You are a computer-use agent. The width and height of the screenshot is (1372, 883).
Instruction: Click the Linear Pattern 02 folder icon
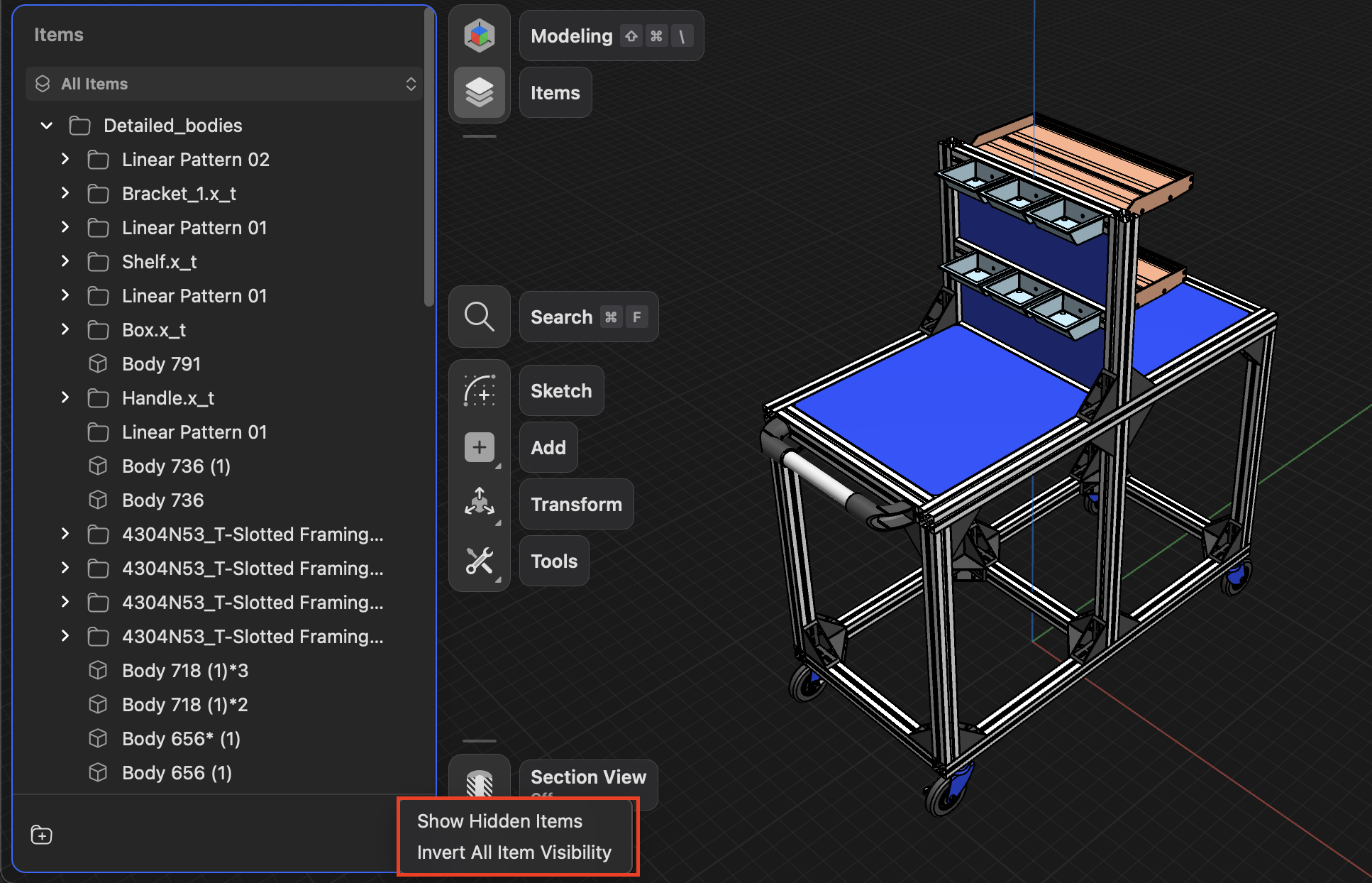point(98,160)
